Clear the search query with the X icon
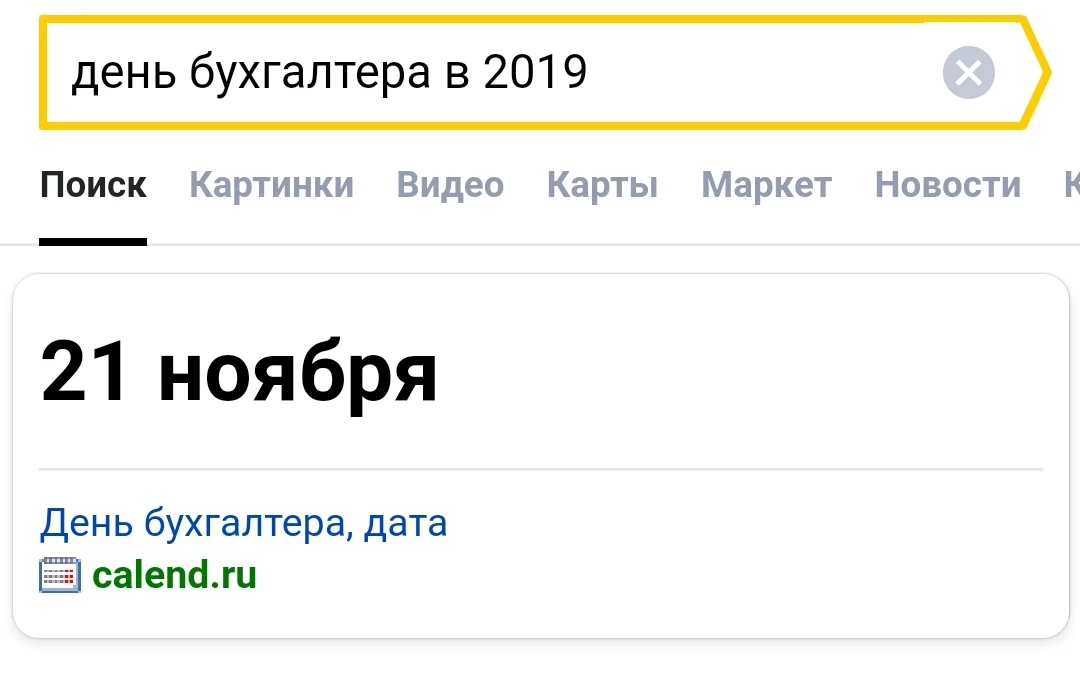Screen dimensions: 1080x700 [967, 72]
